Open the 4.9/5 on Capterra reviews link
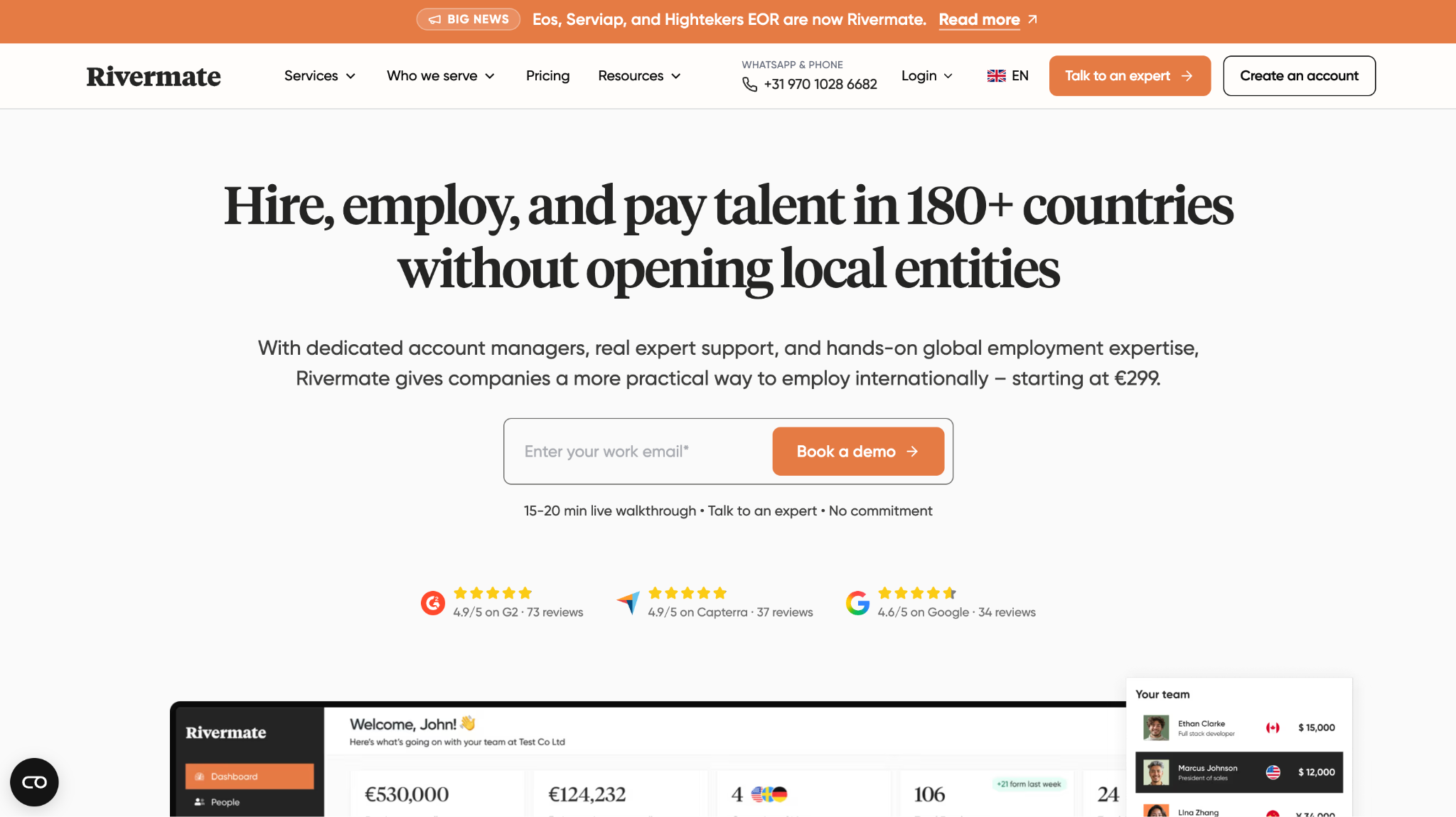 [x=730, y=612]
